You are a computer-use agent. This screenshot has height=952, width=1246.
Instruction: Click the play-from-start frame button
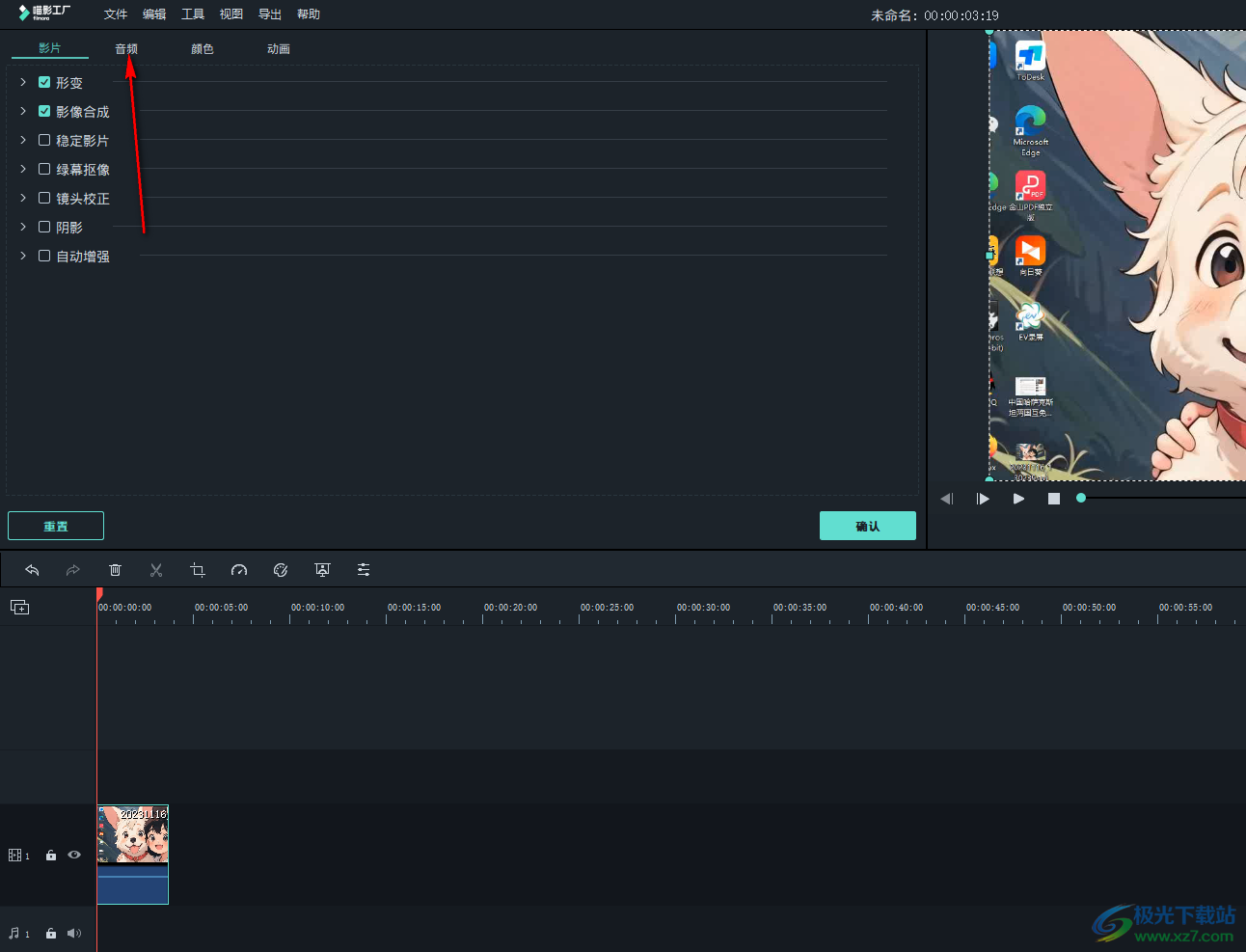[x=983, y=499]
